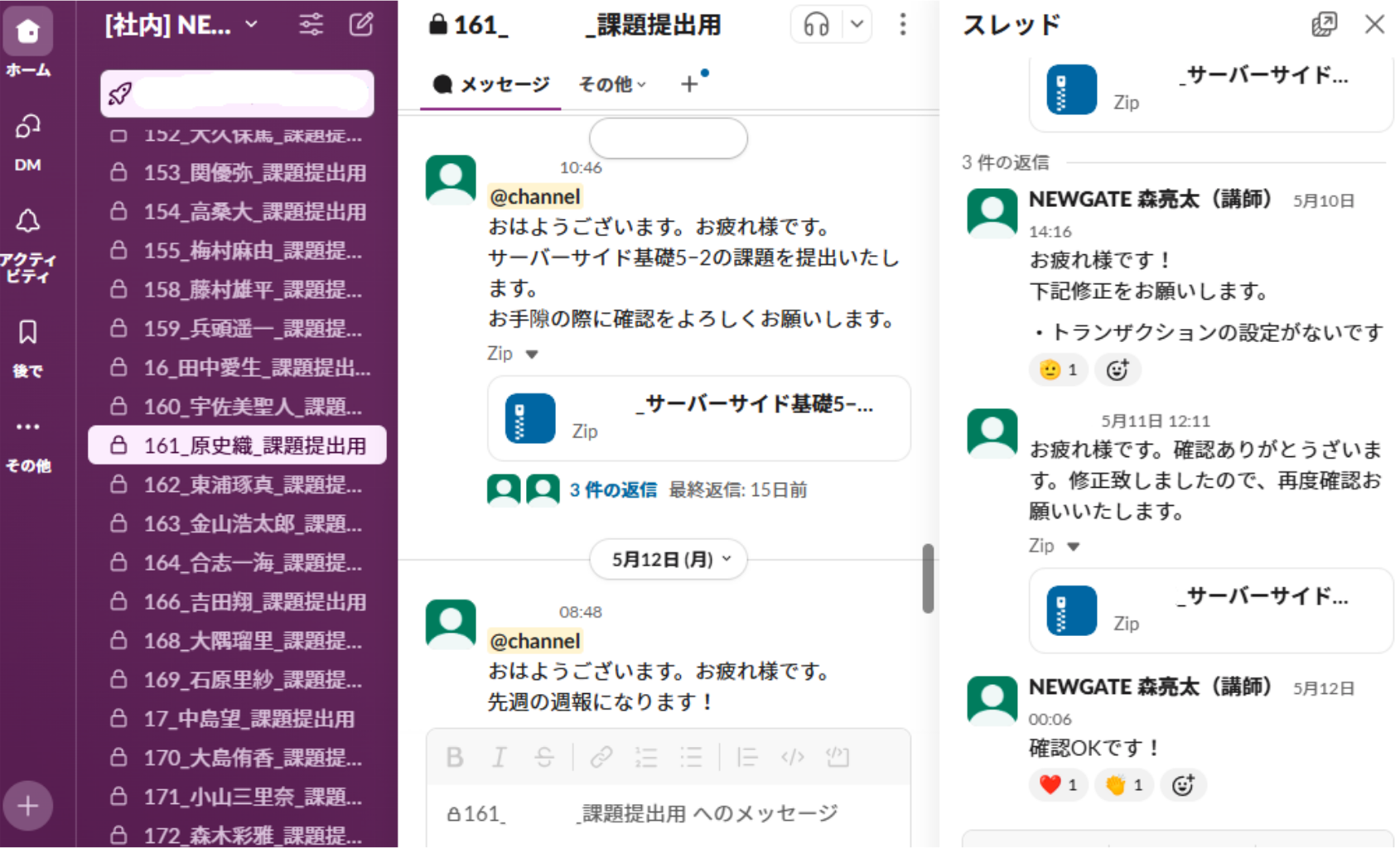
Task: Toggle the neutral face reaction
Action: click(1059, 370)
